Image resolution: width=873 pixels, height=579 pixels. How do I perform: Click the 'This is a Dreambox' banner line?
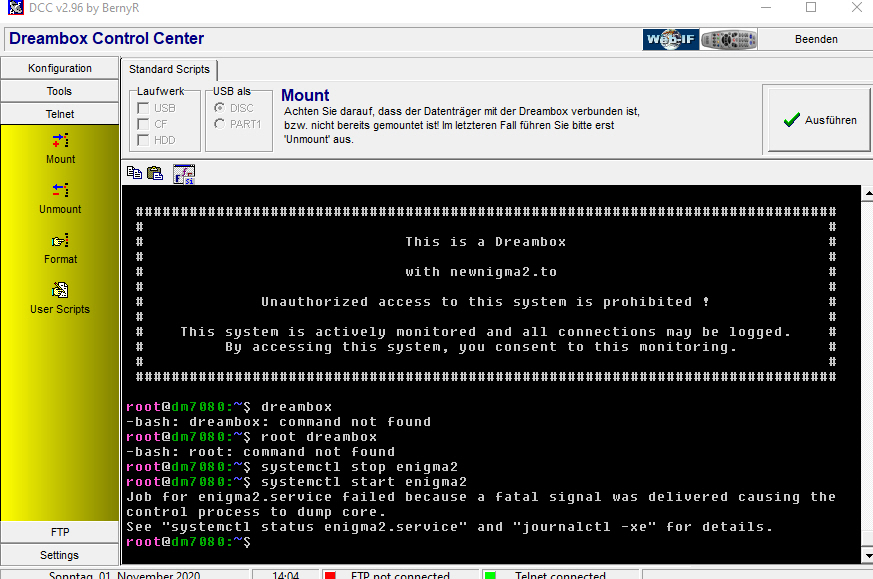(485, 242)
